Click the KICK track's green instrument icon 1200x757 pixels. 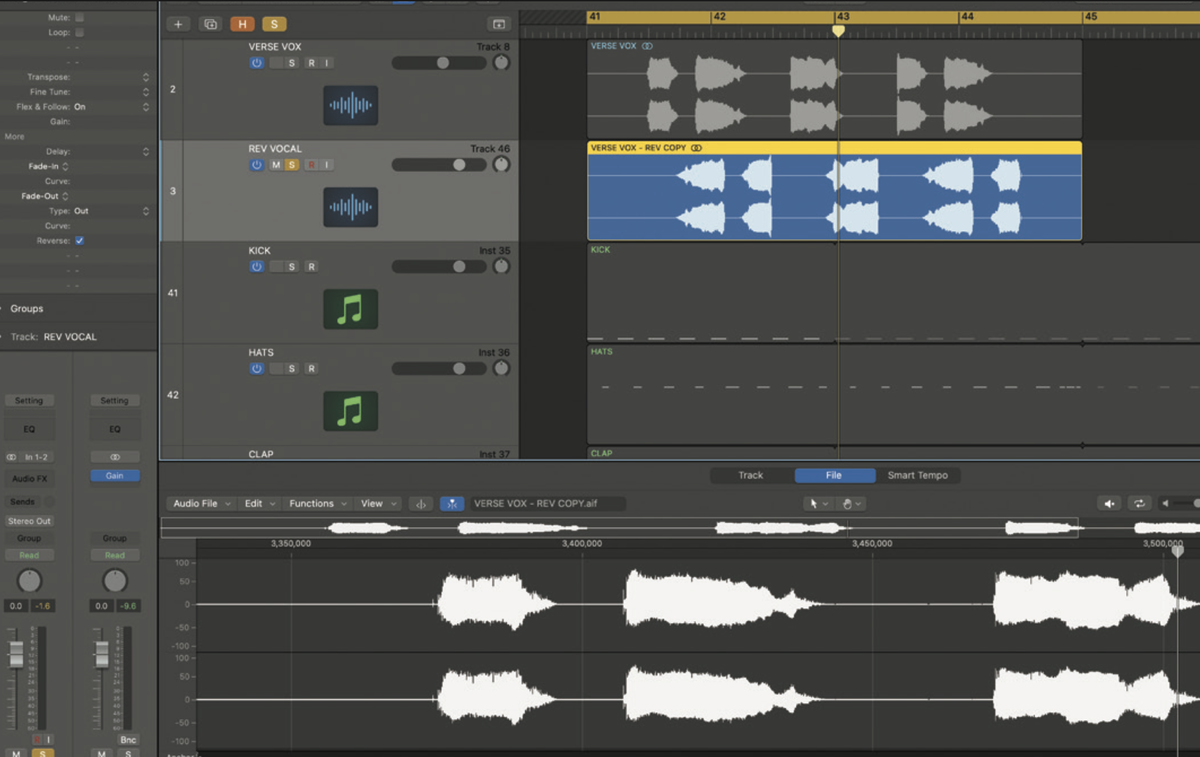[350, 309]
